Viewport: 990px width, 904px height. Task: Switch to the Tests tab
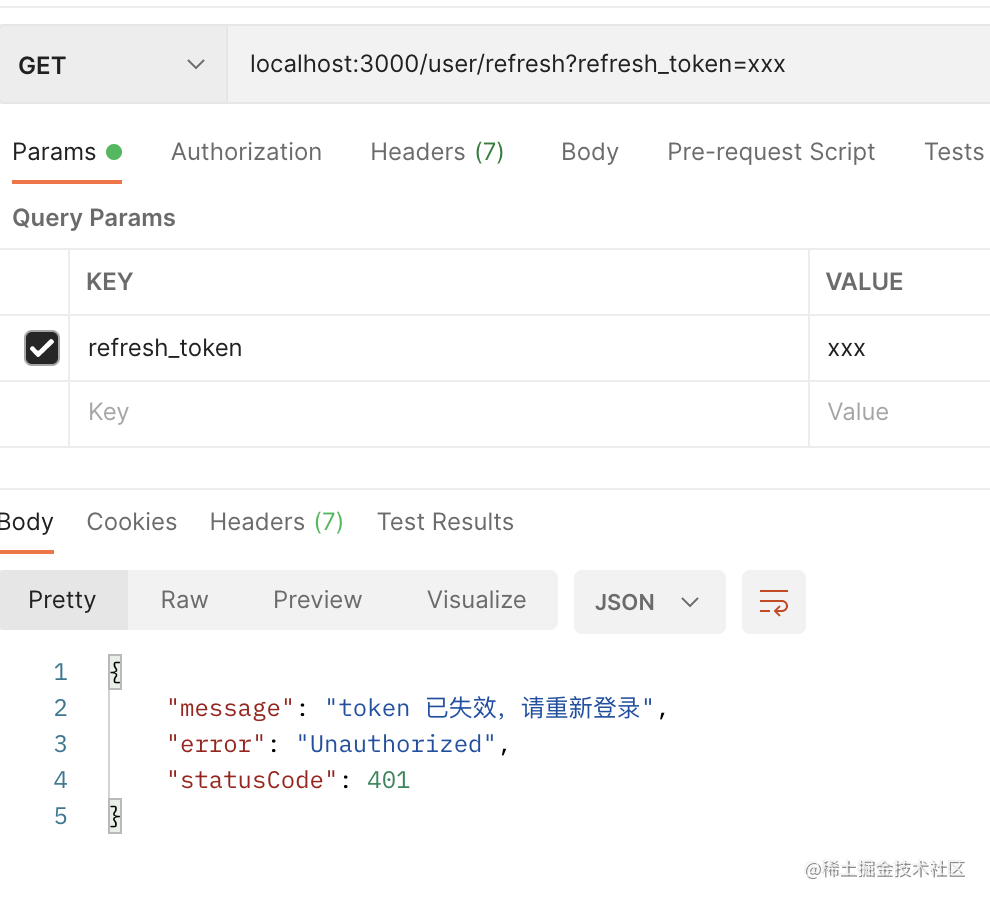point(953,152)
